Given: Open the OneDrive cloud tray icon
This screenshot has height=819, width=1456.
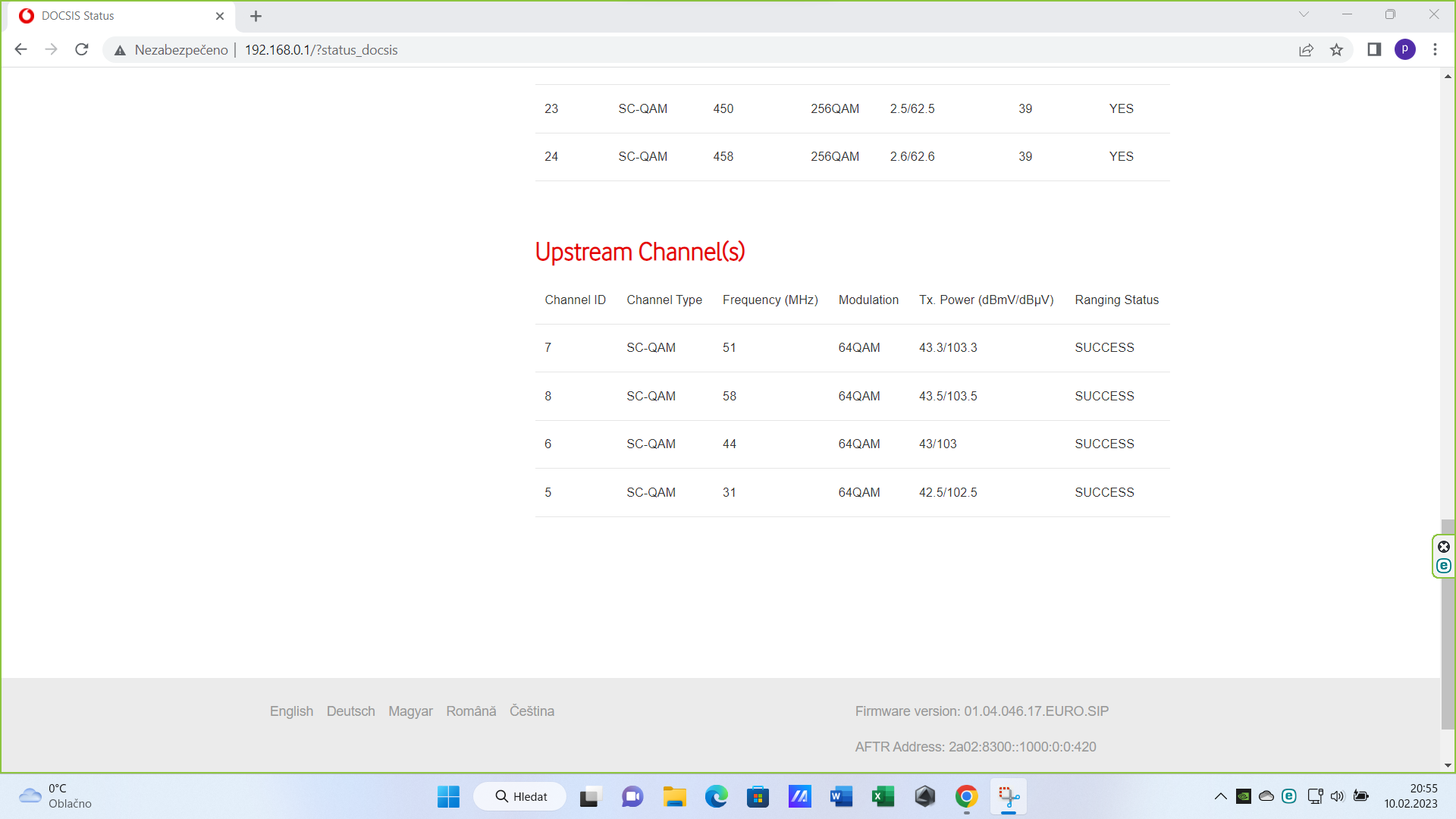Looking at the screenshot, I should click(1266, 796).
